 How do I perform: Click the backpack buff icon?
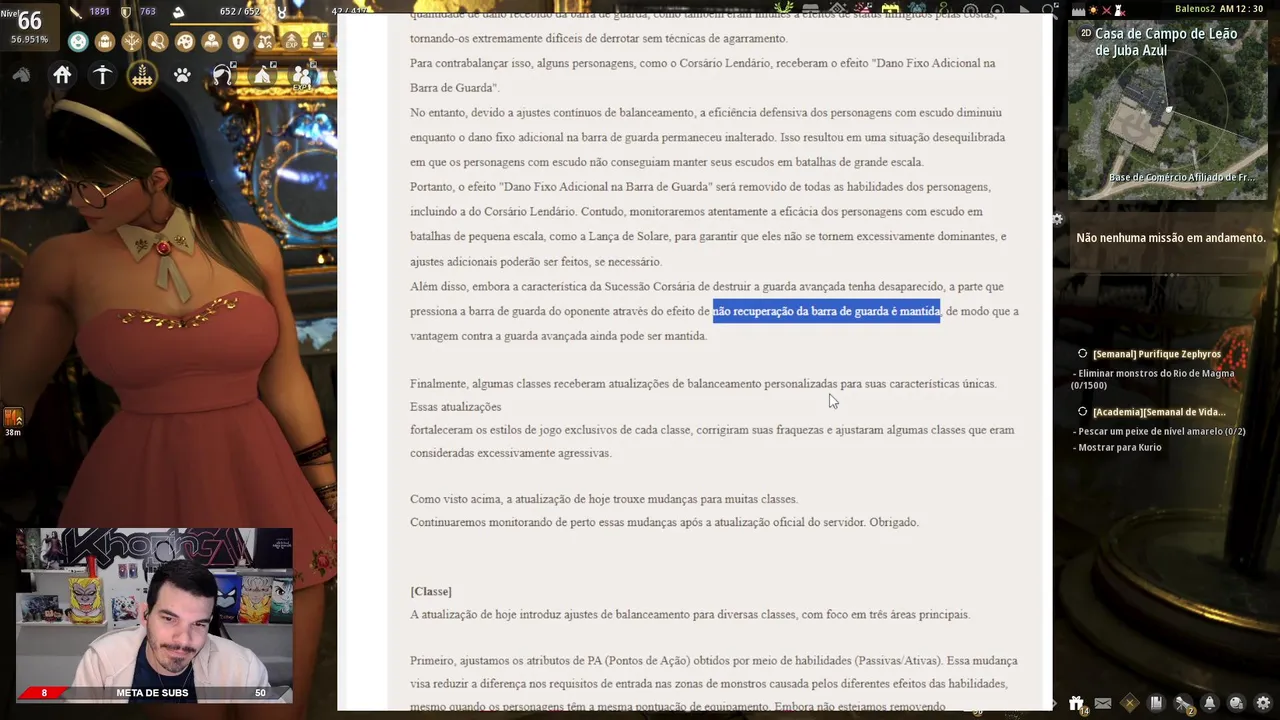(x=105, y=42)
